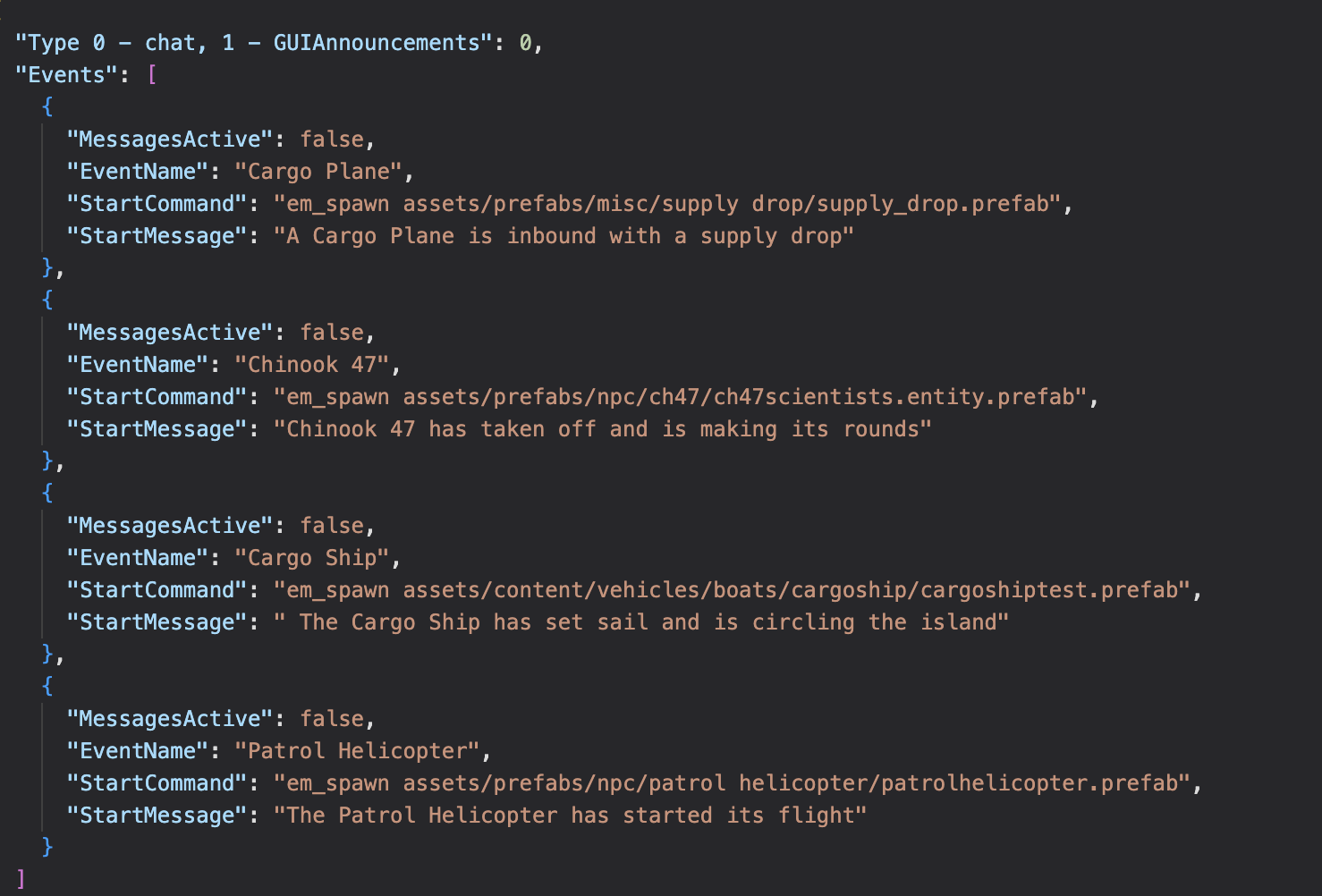Click the "Chinook 47" event name value

coord(312,365)
